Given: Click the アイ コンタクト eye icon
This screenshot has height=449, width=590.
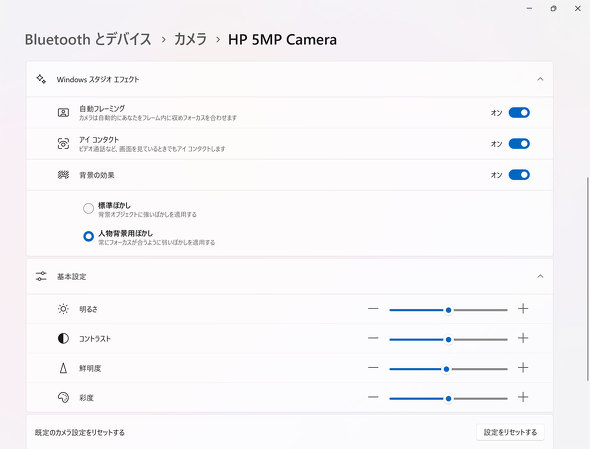Looking at the screenshot, I should 63,143.
